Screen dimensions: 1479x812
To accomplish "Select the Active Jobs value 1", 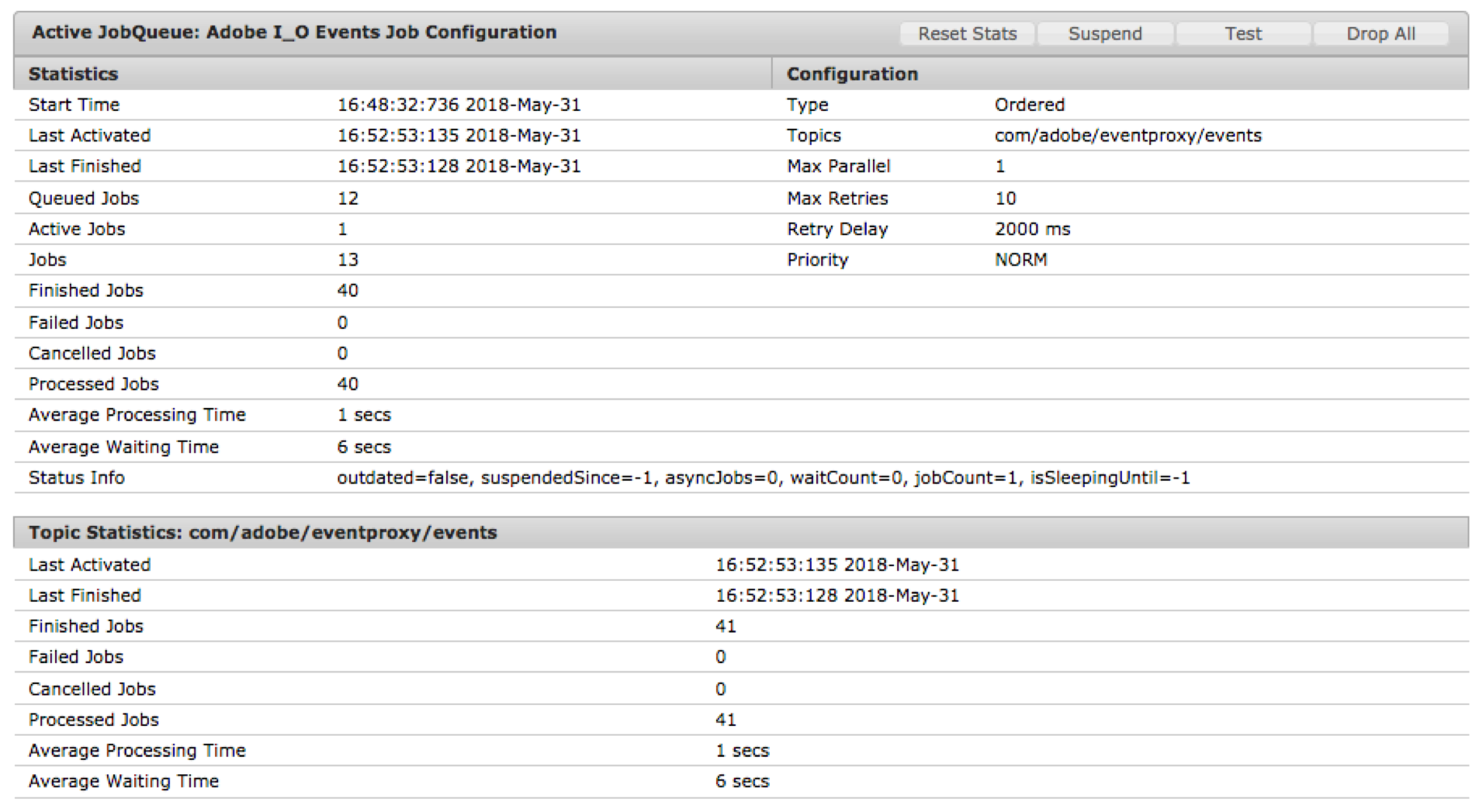I will [342, 230].
